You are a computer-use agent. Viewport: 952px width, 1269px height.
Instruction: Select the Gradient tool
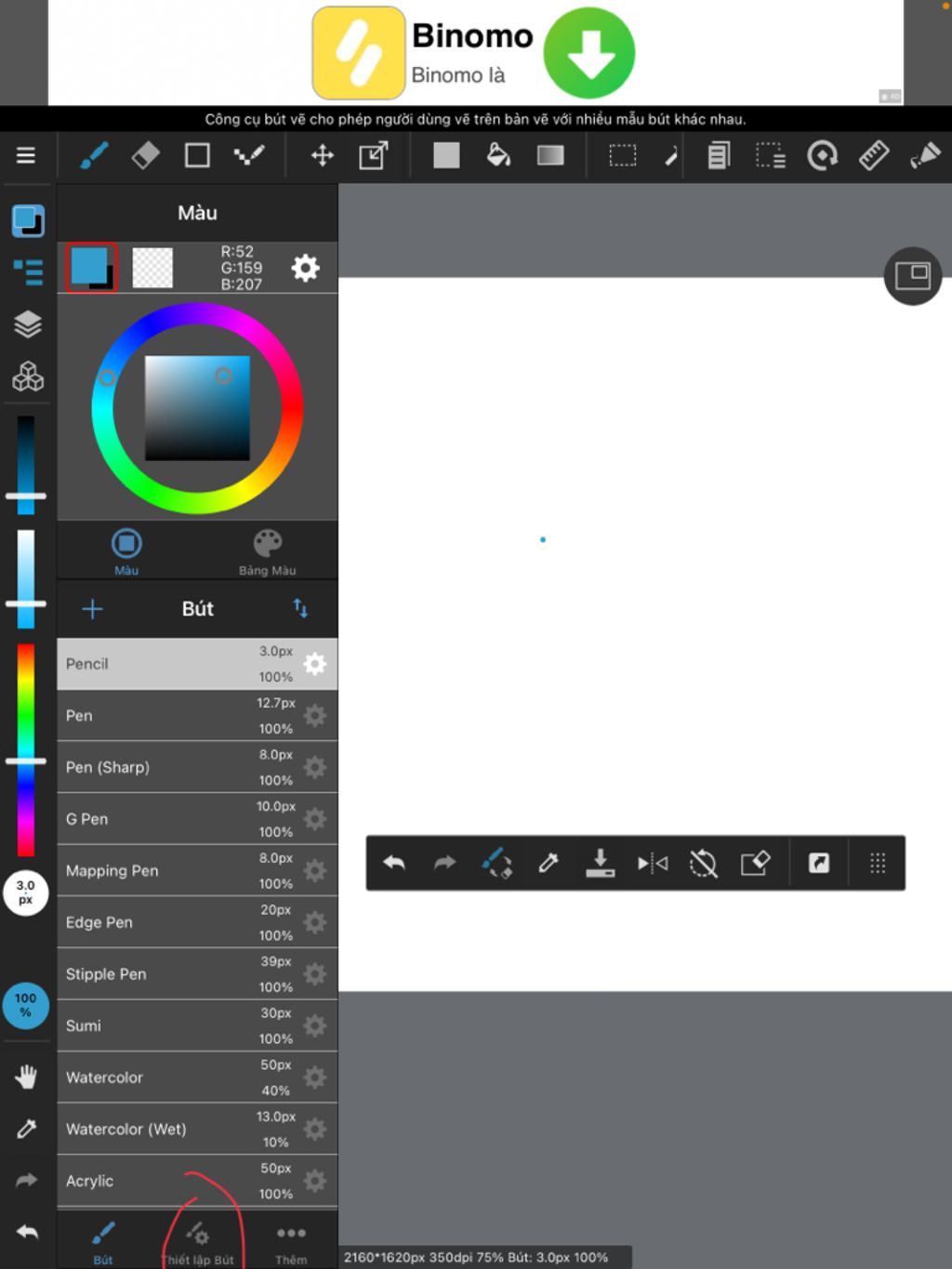(550, 155)
